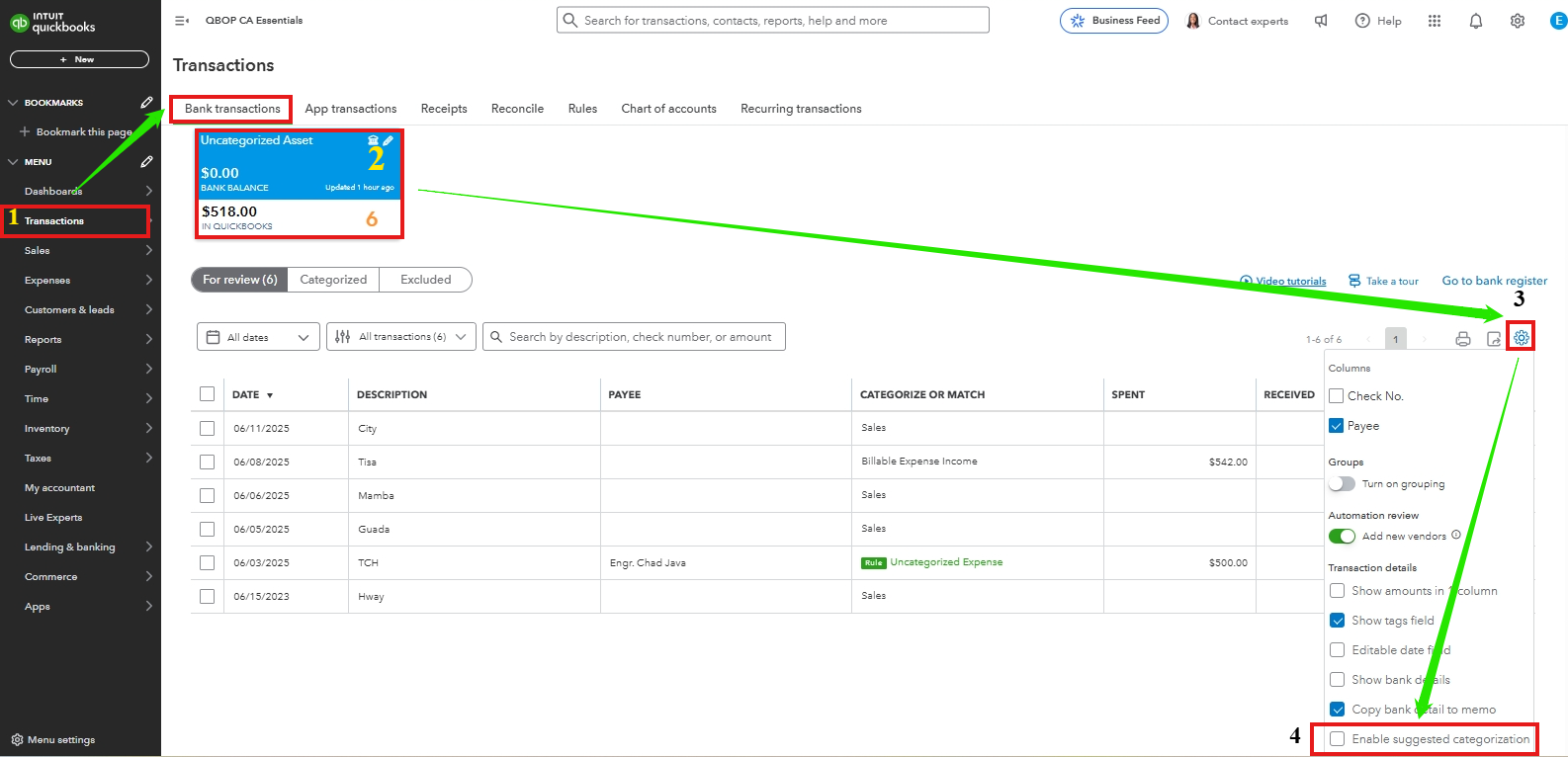Switch to Reconcile tab
The width and height of the screenshot is (1568, 757).
(x=517, y=109)
